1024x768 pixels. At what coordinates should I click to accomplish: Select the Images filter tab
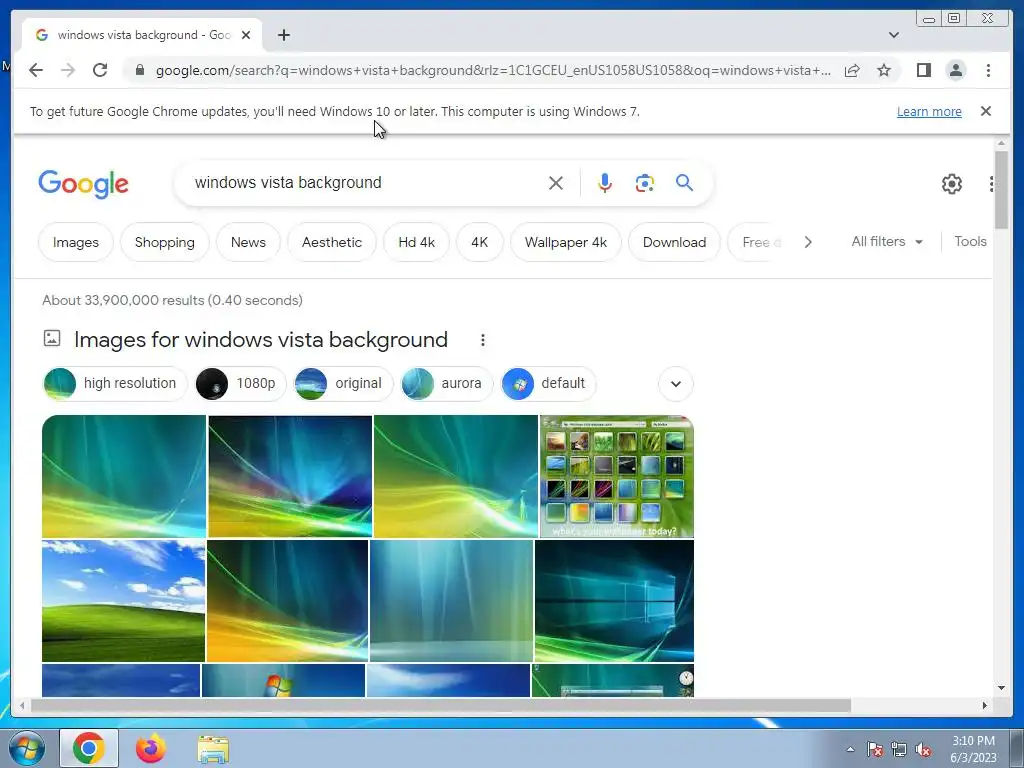(76, 242)
